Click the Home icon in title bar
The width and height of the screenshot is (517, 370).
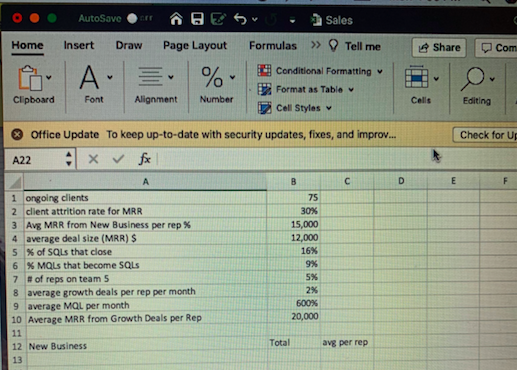[176, 19]
